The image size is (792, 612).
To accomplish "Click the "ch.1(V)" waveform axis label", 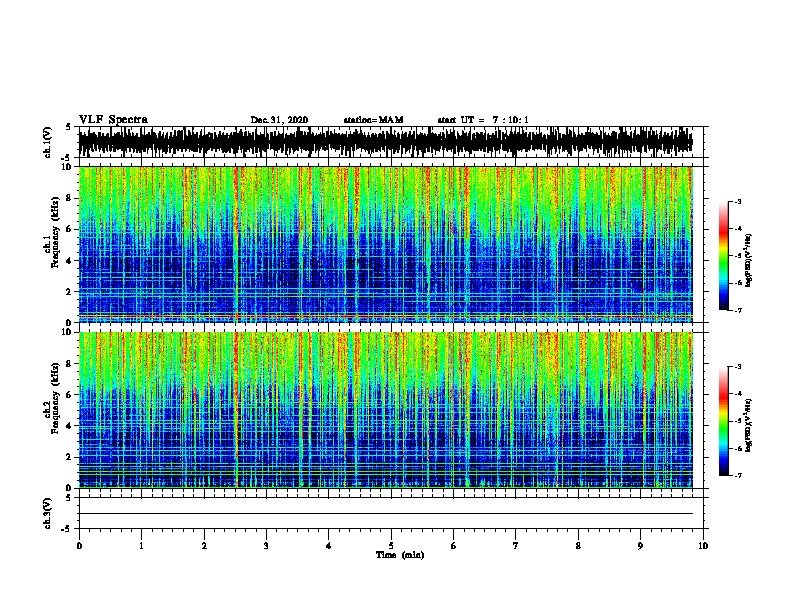I will coord(47,142).
